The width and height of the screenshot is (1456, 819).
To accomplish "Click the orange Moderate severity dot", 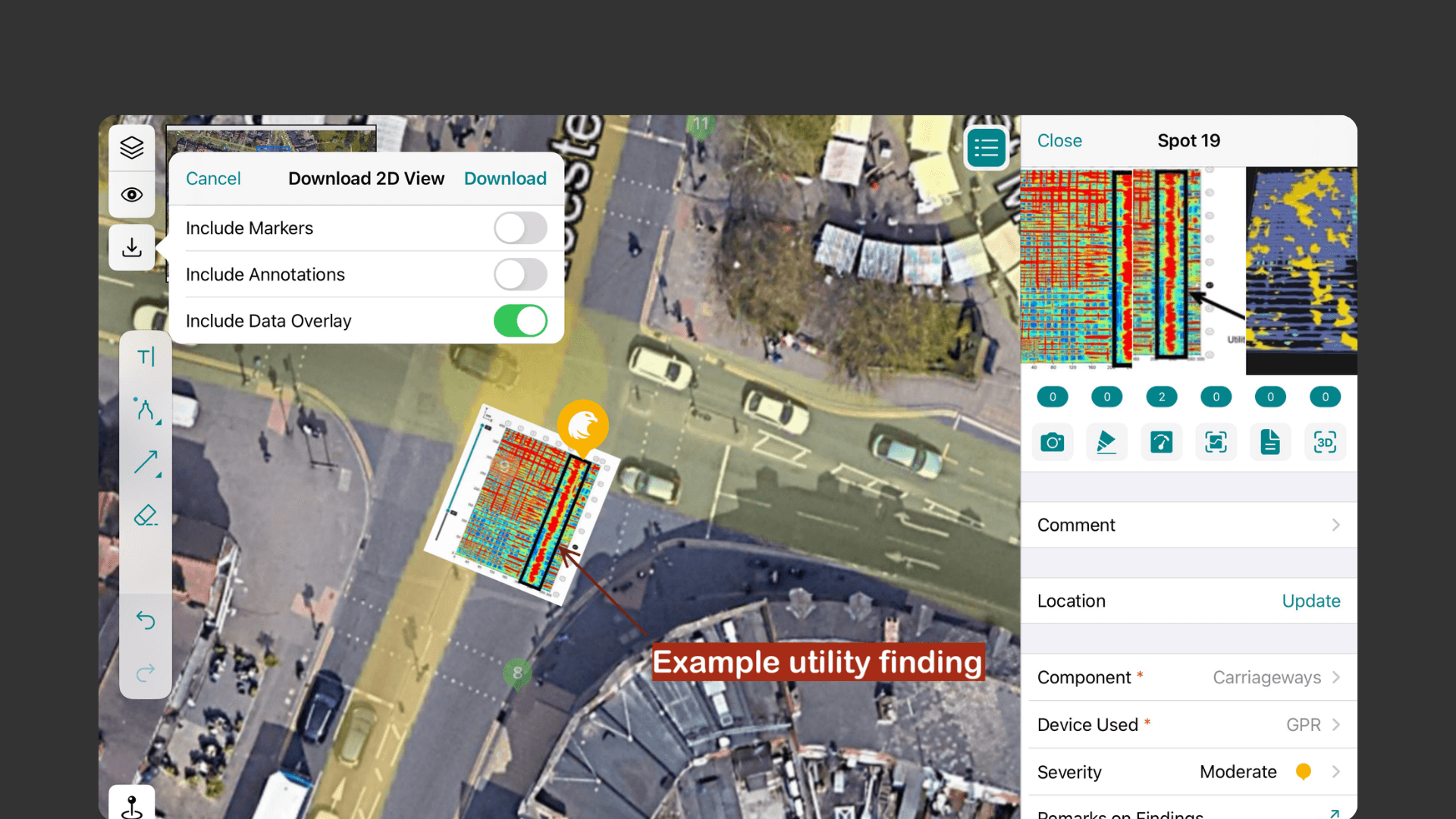I will tap(1304, 772).
